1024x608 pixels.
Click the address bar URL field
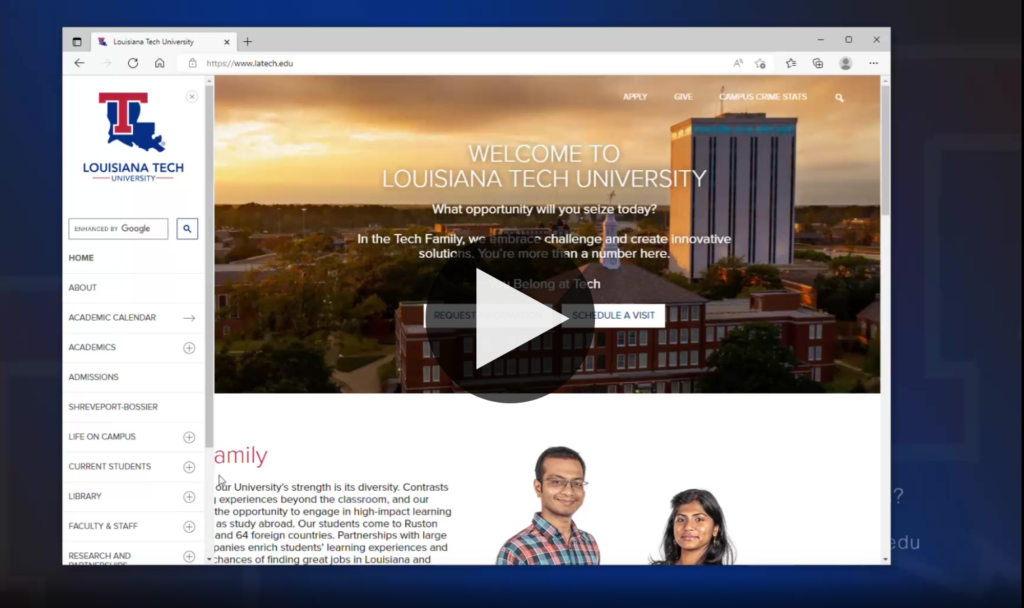(457, 63)
